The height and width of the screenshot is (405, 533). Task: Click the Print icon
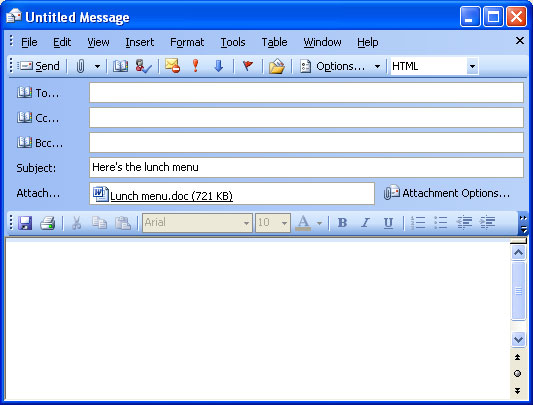pos(48,223)
